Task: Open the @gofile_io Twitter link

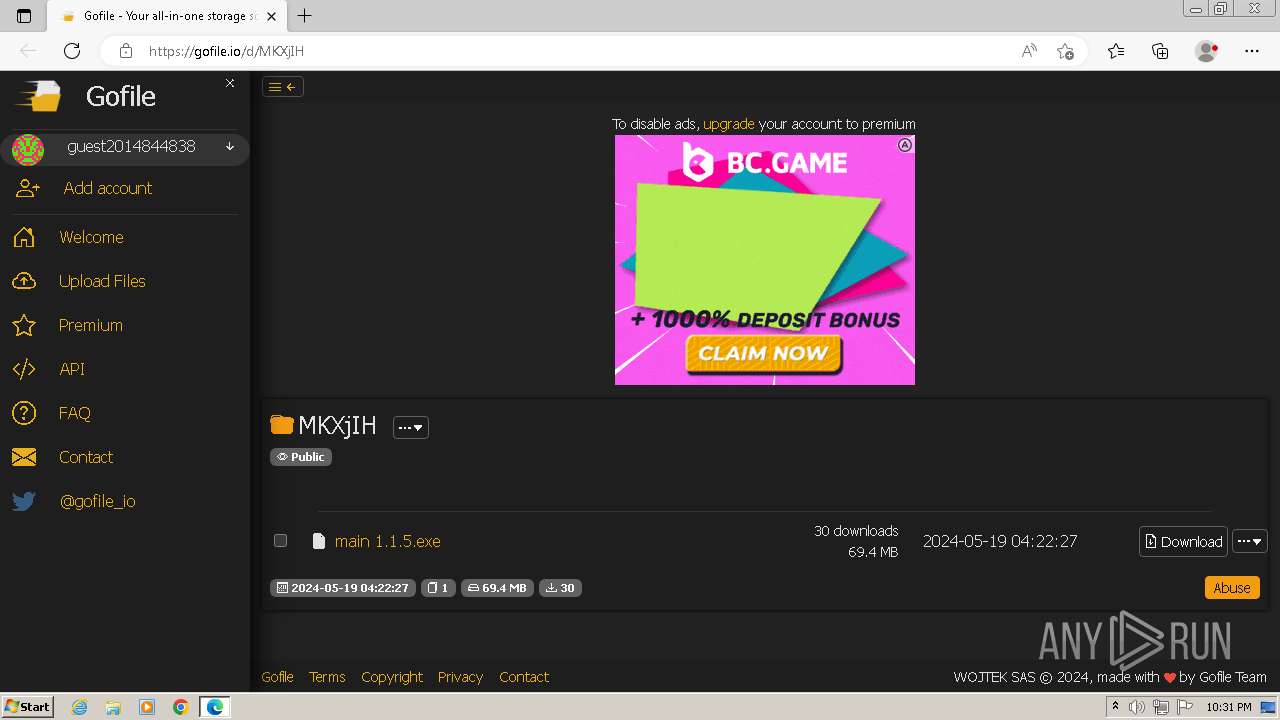Action: [x=97, y=501]
